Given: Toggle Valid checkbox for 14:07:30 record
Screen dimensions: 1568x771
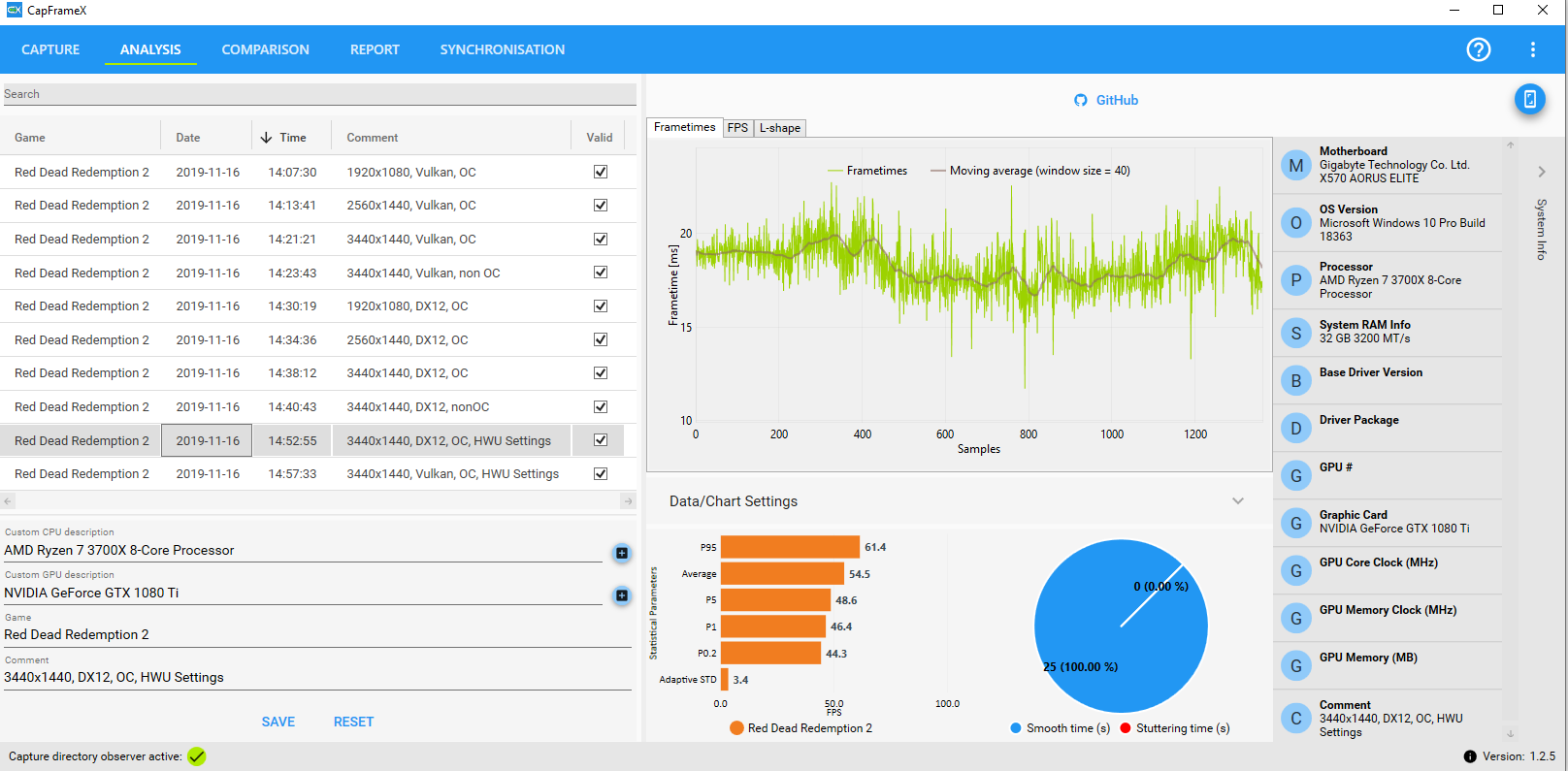Looking at the screenshot, I should pyautogui.click(x=601, y=172).
